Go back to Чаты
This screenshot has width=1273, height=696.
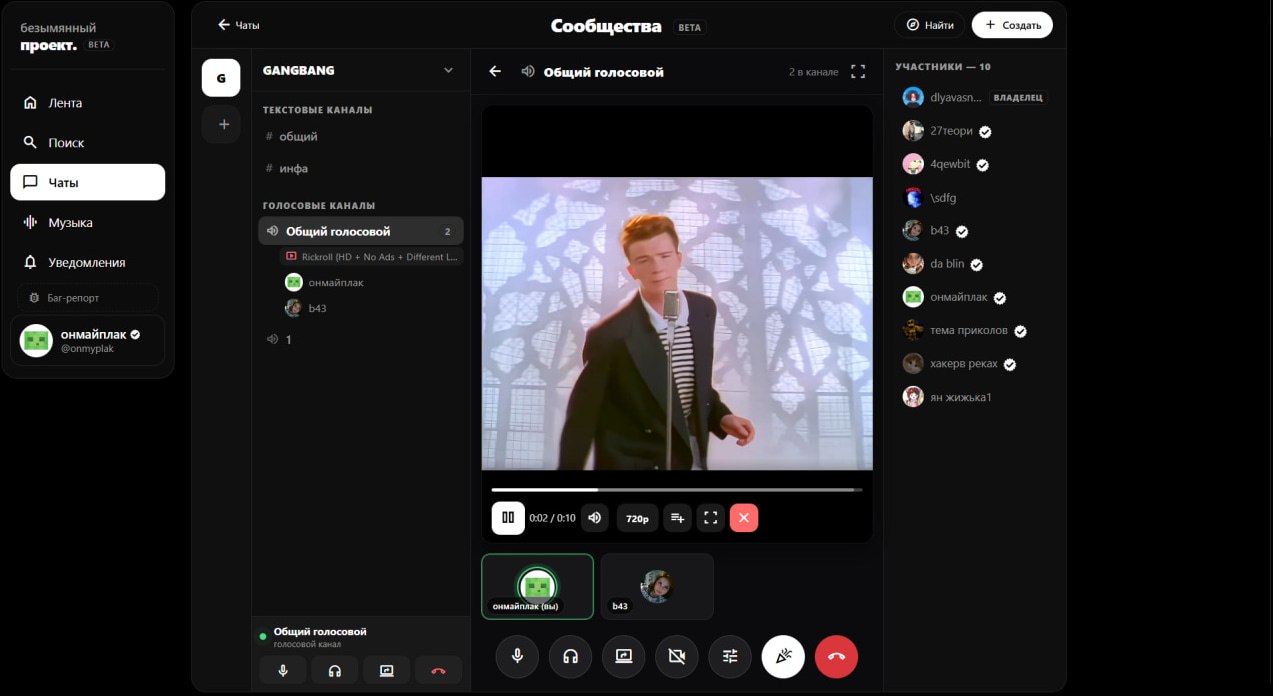click(x=238, y=25)
